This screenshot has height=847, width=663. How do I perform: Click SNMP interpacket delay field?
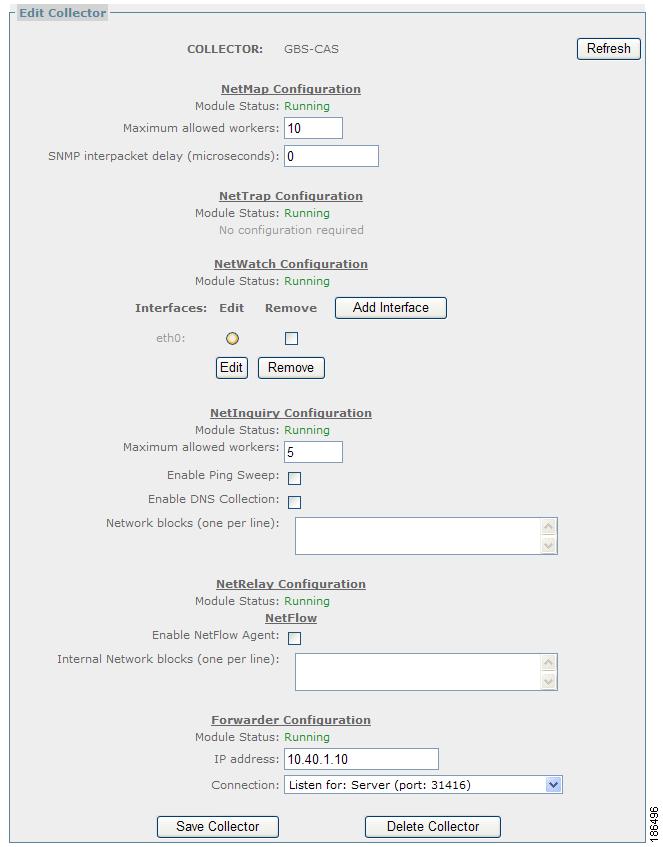coord(331,156)
